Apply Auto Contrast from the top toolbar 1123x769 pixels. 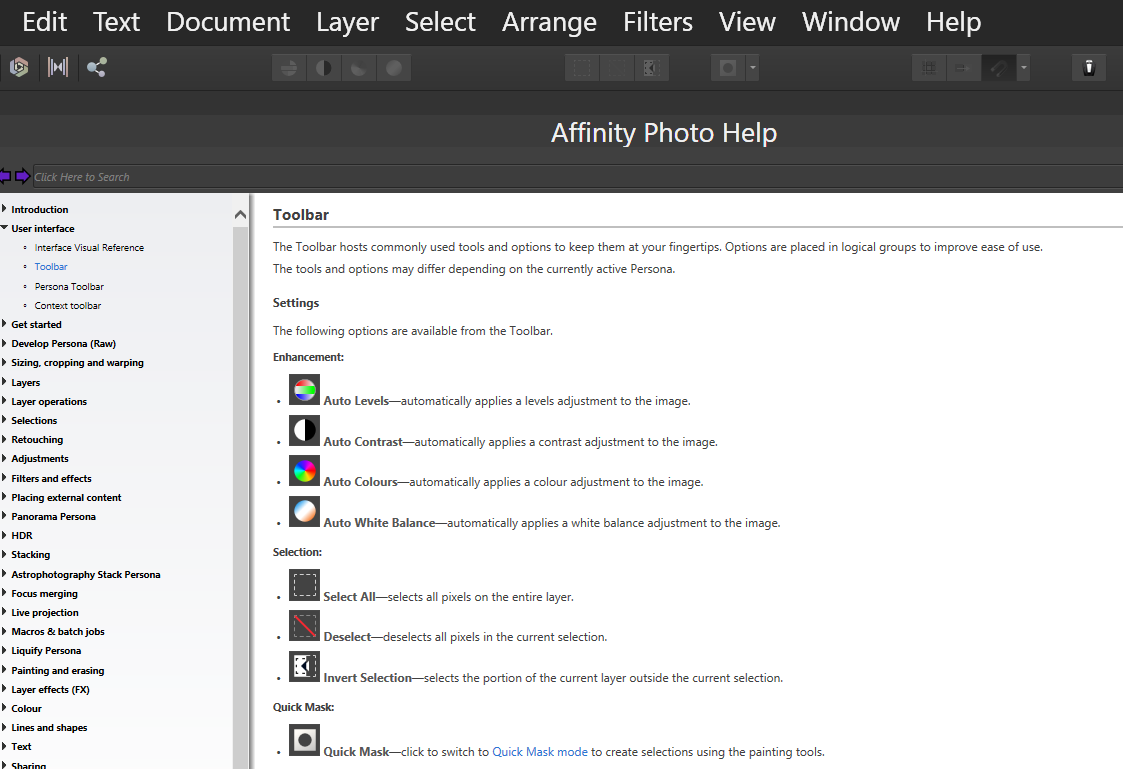(x=324, y=68)
